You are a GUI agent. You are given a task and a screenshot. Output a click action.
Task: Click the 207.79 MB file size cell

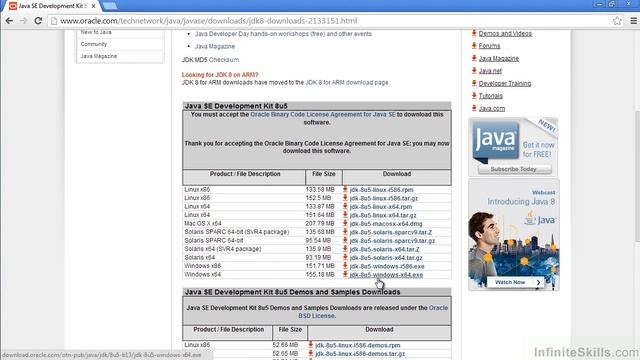[x=320, y=224]
